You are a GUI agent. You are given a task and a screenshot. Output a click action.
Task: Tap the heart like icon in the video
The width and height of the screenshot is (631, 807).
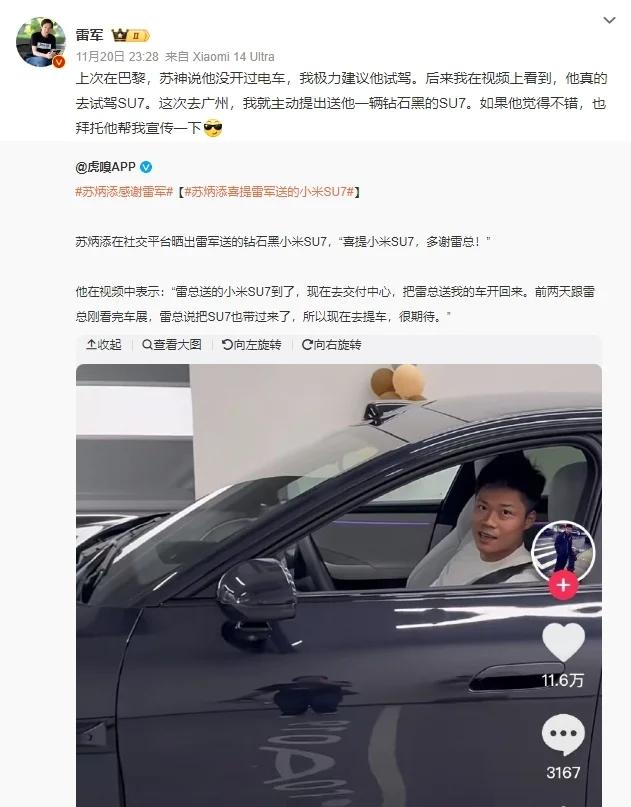pos(563,642)
